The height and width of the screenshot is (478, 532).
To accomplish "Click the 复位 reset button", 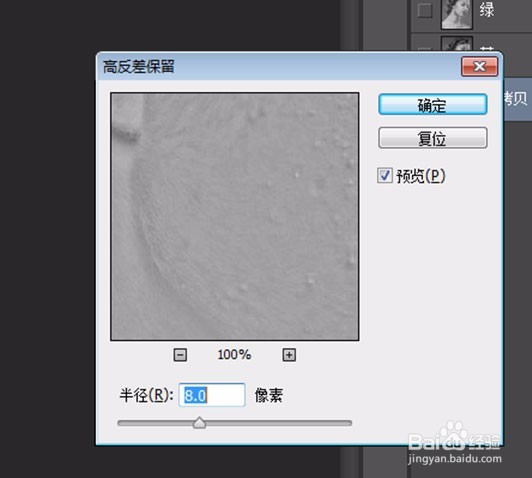I will (433, 138).
